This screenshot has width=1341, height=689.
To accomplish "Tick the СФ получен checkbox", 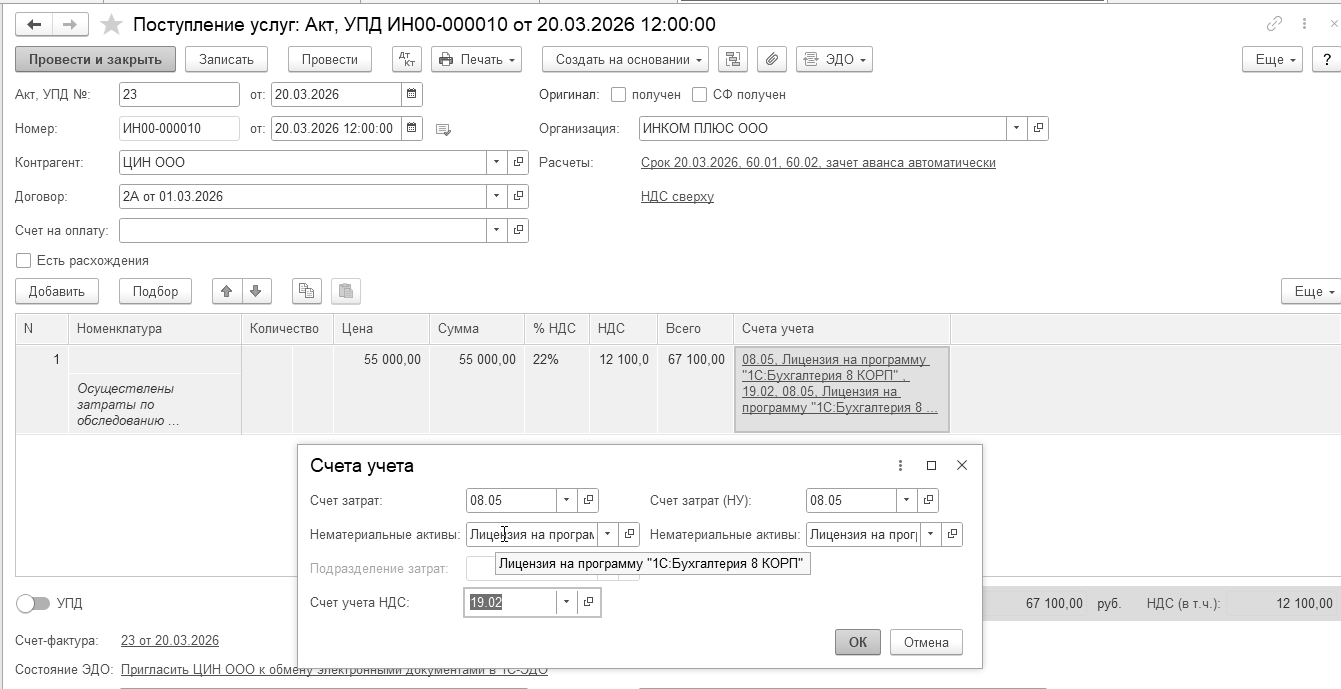I will click(x=698, y=95).
